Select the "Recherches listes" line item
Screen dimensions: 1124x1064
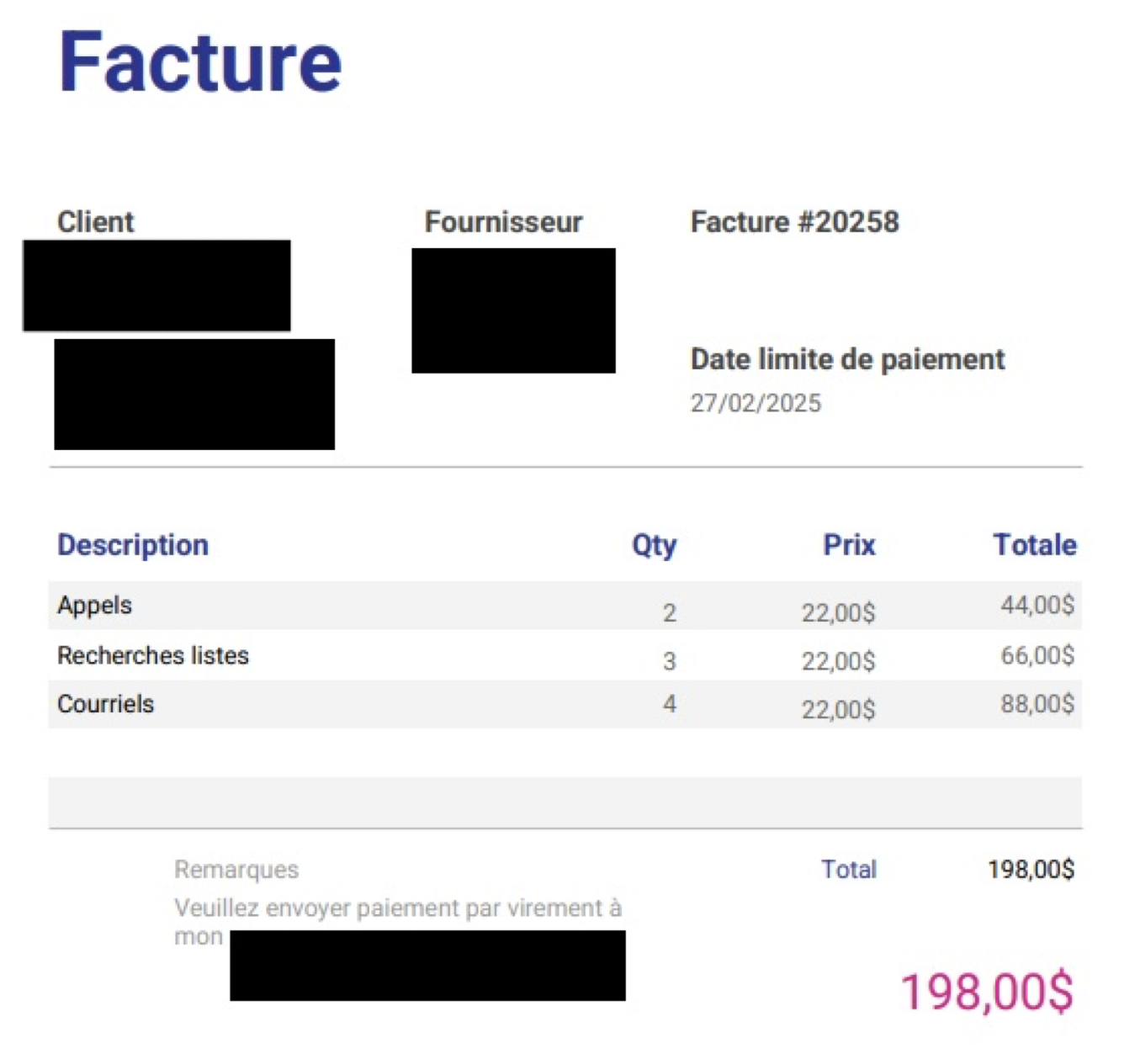click(153, 655)
